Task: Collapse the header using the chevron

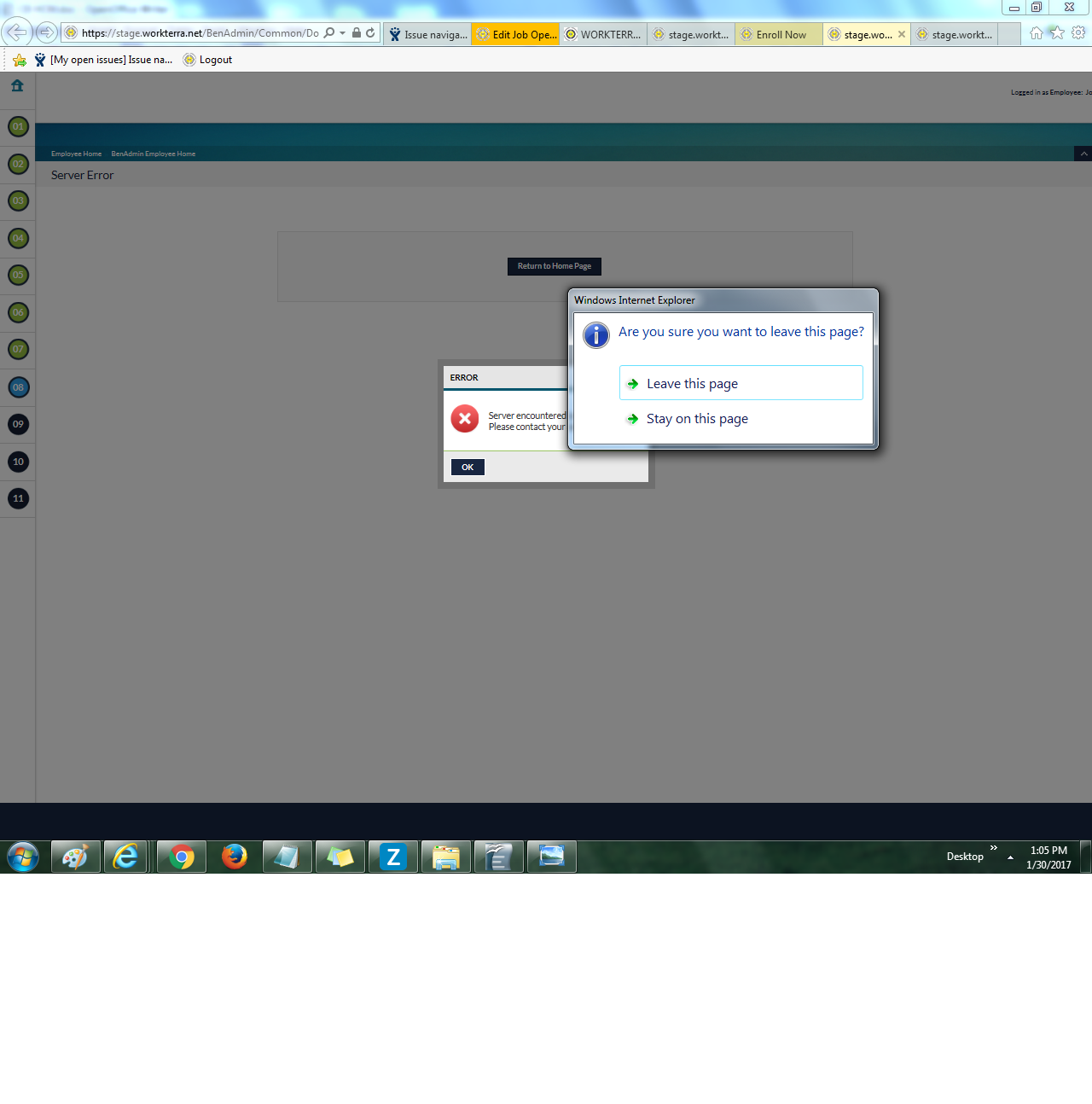Action: click(1083, 154)
